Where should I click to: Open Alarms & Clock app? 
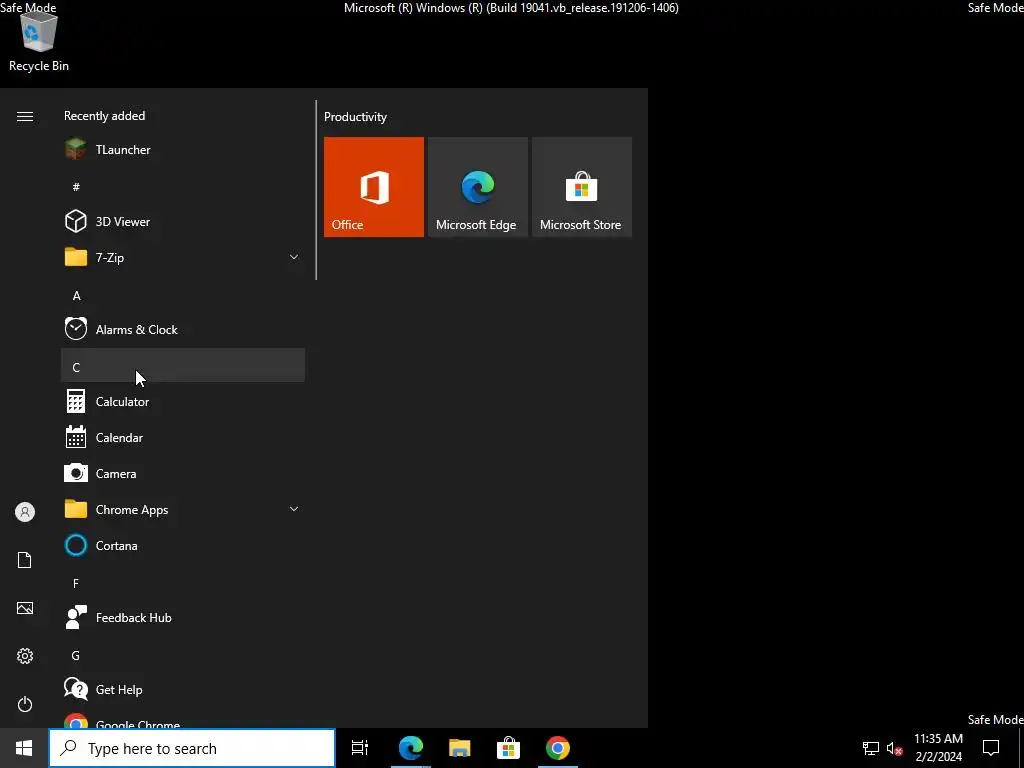click(x=183, y=329)
